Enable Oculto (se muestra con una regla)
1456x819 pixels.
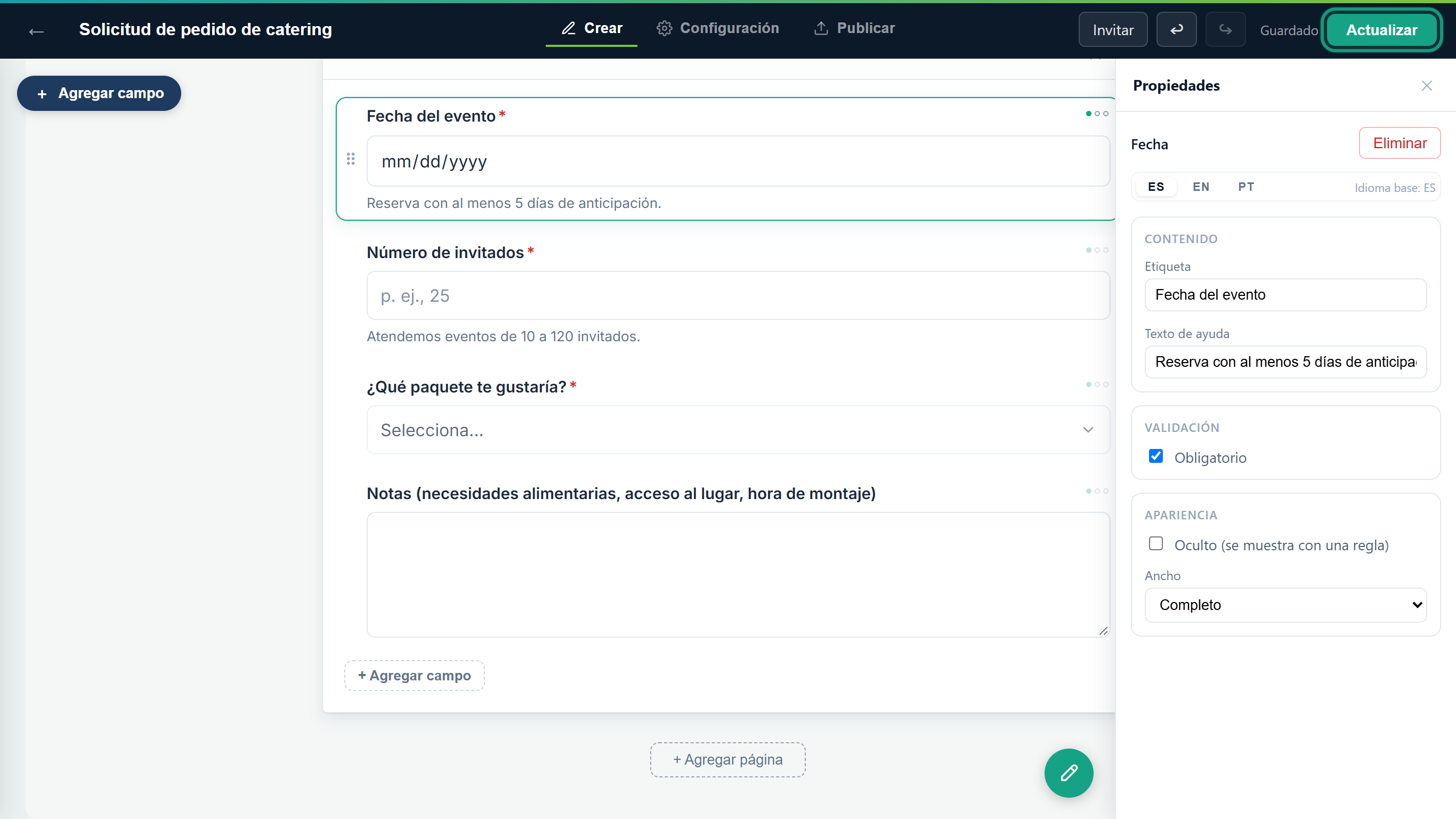coord(1155,543)
